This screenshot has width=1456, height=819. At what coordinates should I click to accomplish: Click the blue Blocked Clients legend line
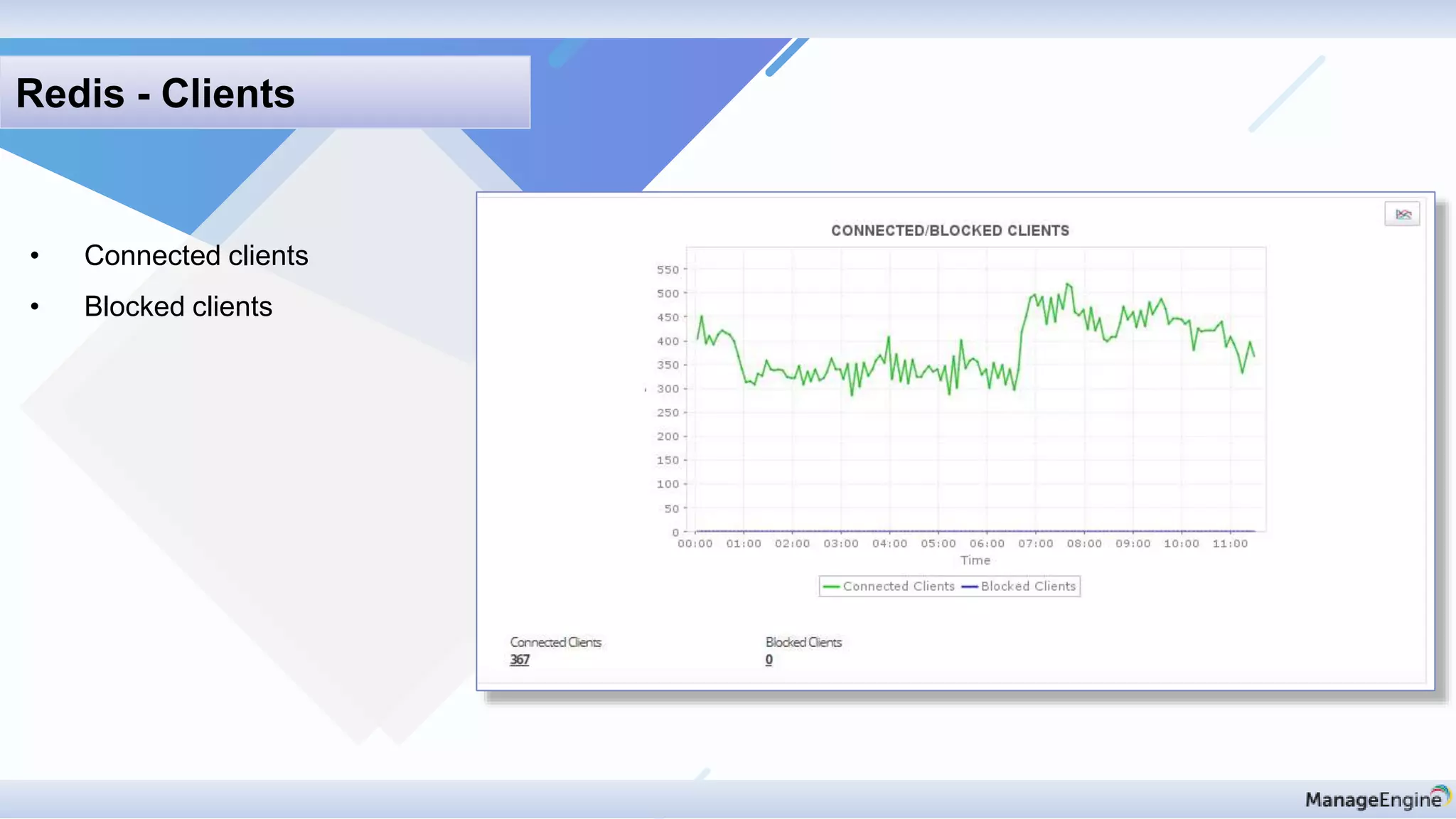click(969, 587)
